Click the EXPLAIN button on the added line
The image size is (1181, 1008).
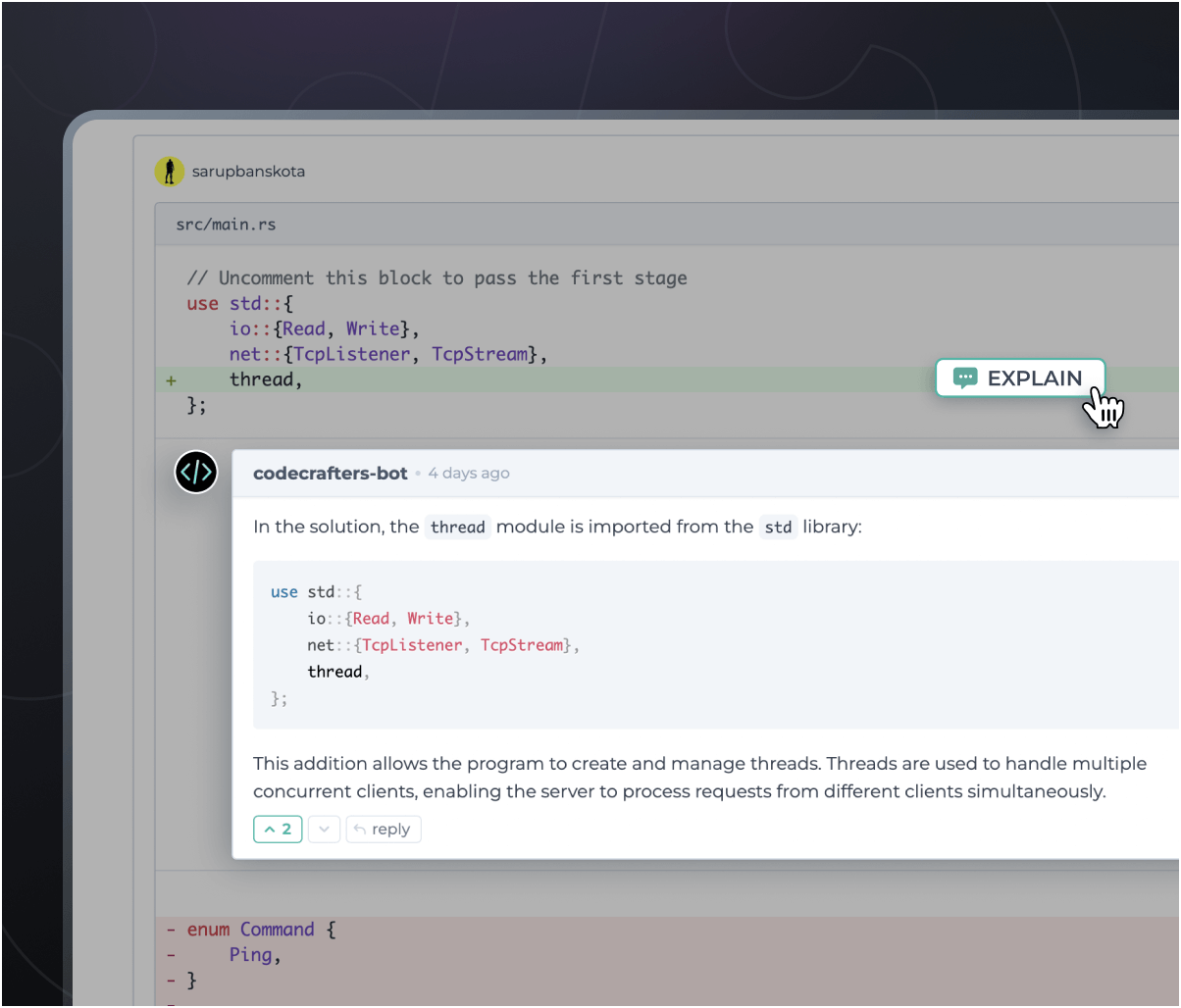(x=1020, y=378)
